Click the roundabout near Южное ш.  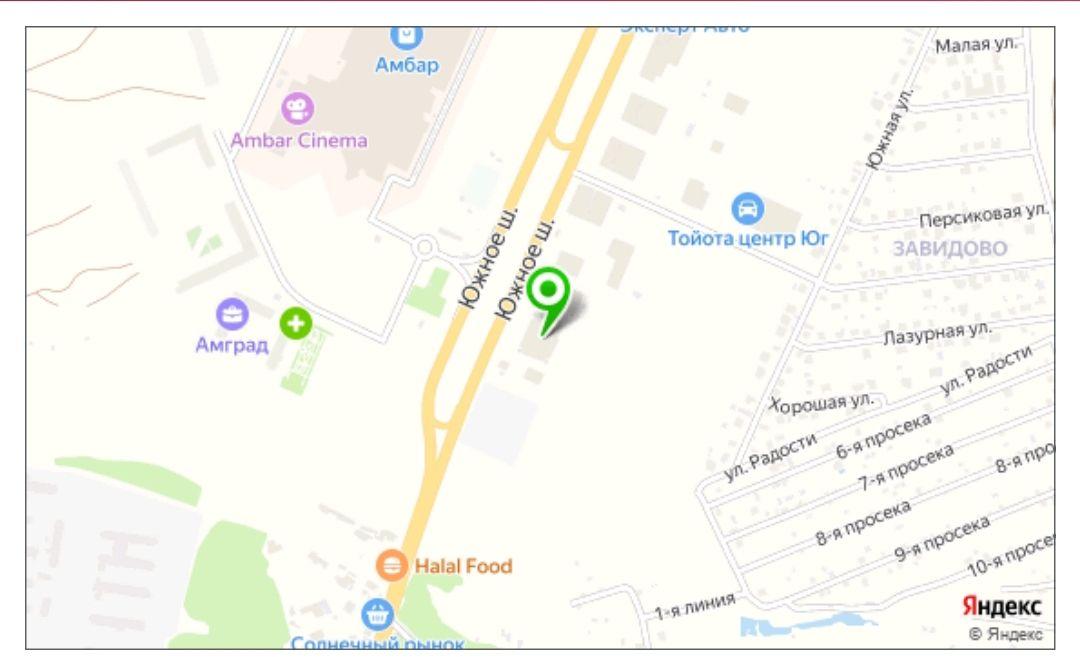[x=425, y=247]
